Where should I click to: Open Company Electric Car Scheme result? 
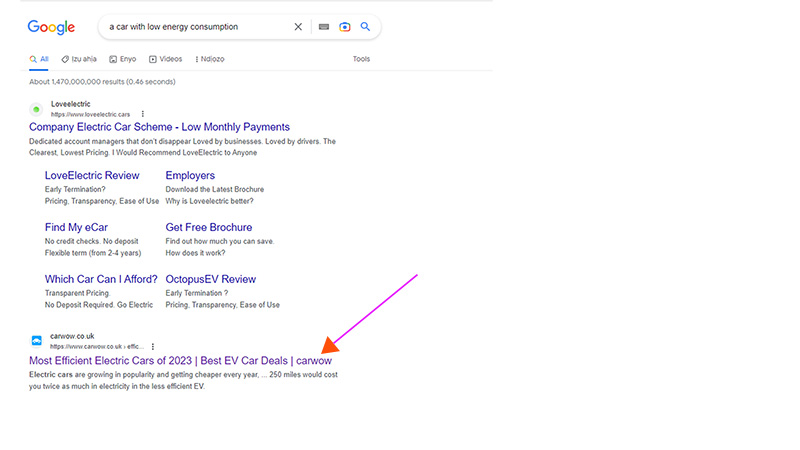159,127
